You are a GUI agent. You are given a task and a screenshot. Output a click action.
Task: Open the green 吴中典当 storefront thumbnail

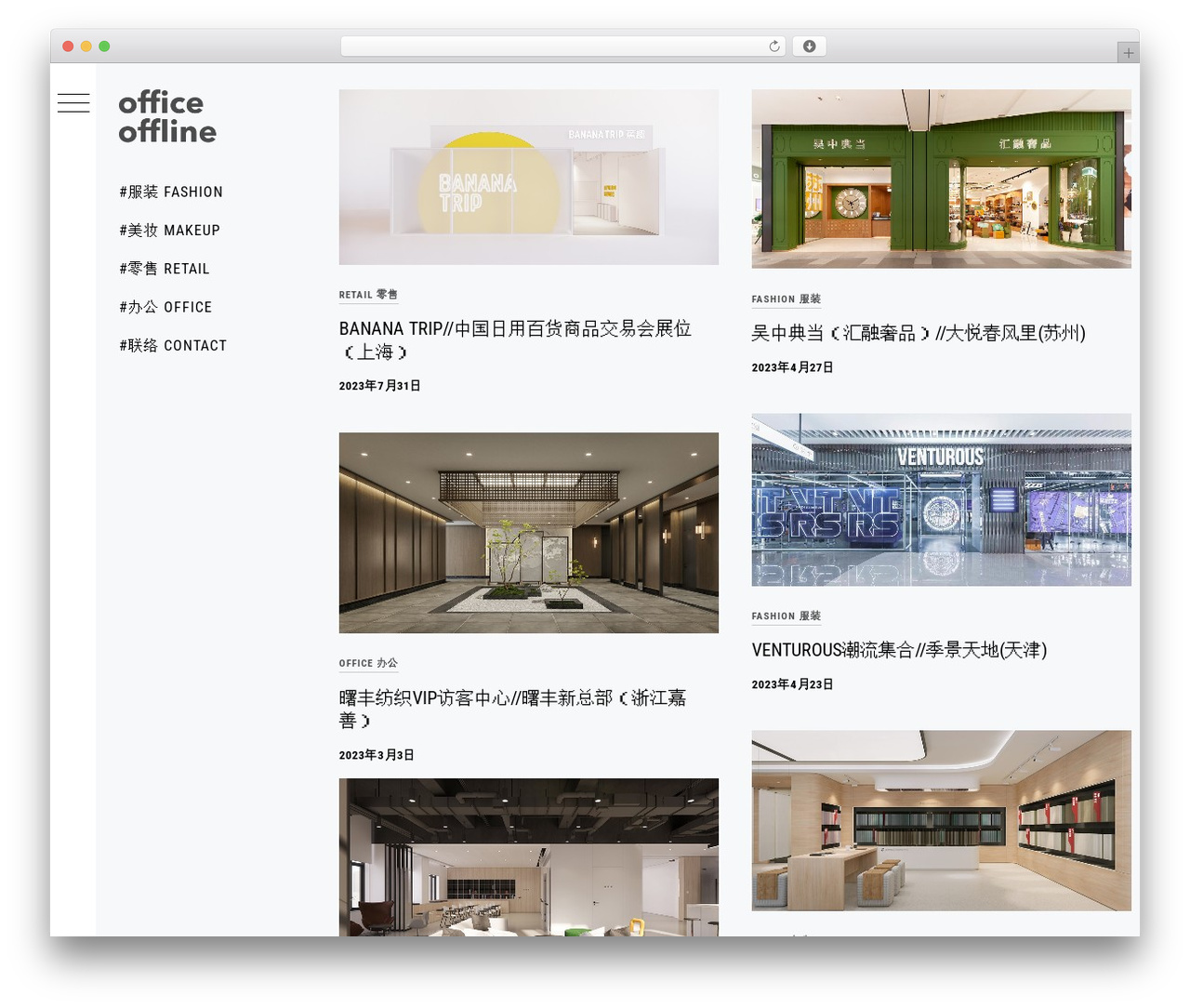942,179
